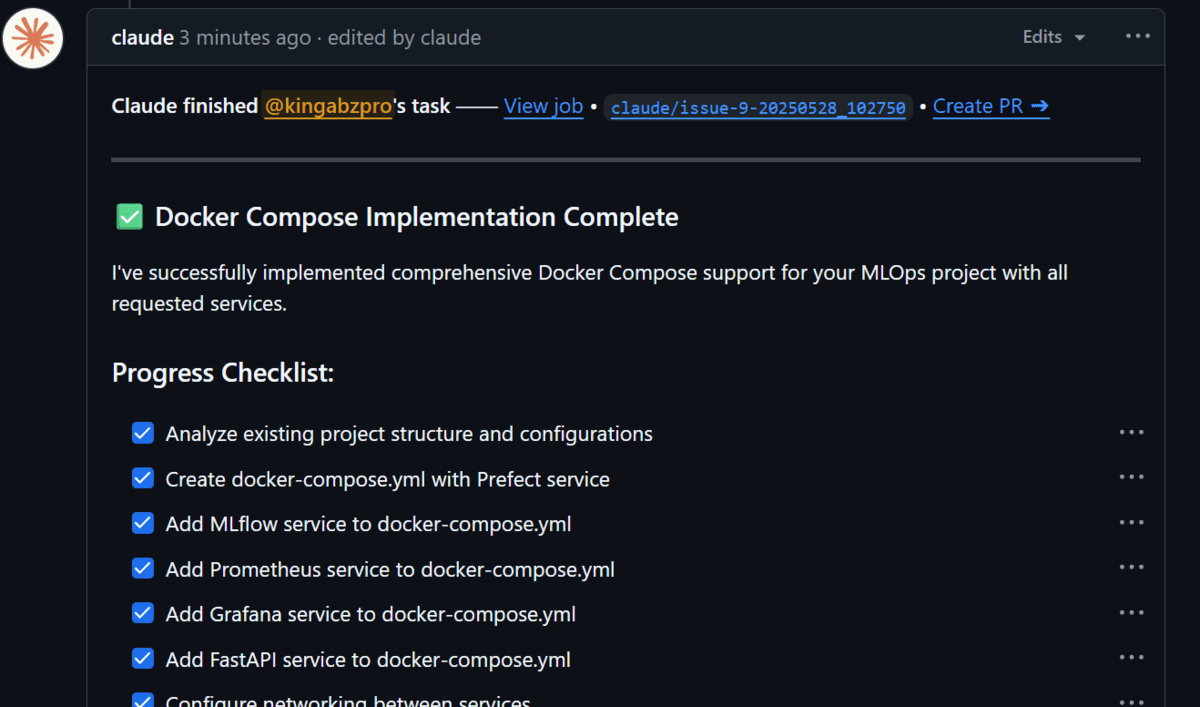
Task: Open ellipsis menu for 'Add Grafana service' item
Action: click(1131, 612)
